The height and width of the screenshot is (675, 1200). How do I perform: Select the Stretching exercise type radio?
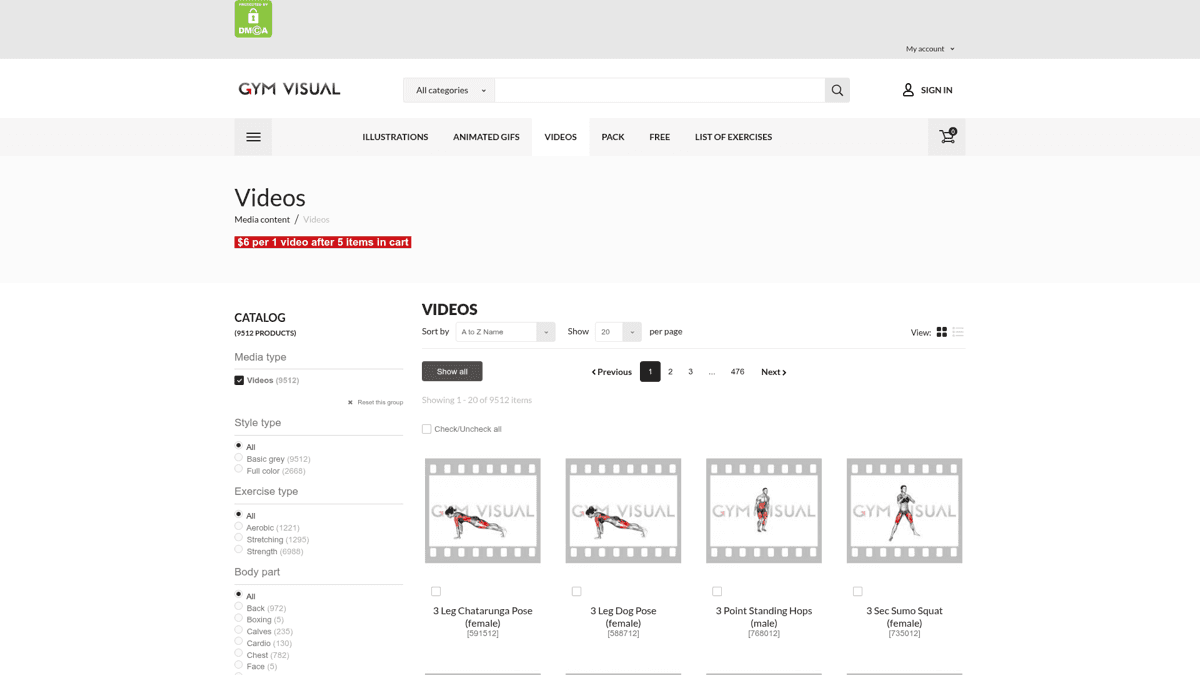tap(238, 538)
